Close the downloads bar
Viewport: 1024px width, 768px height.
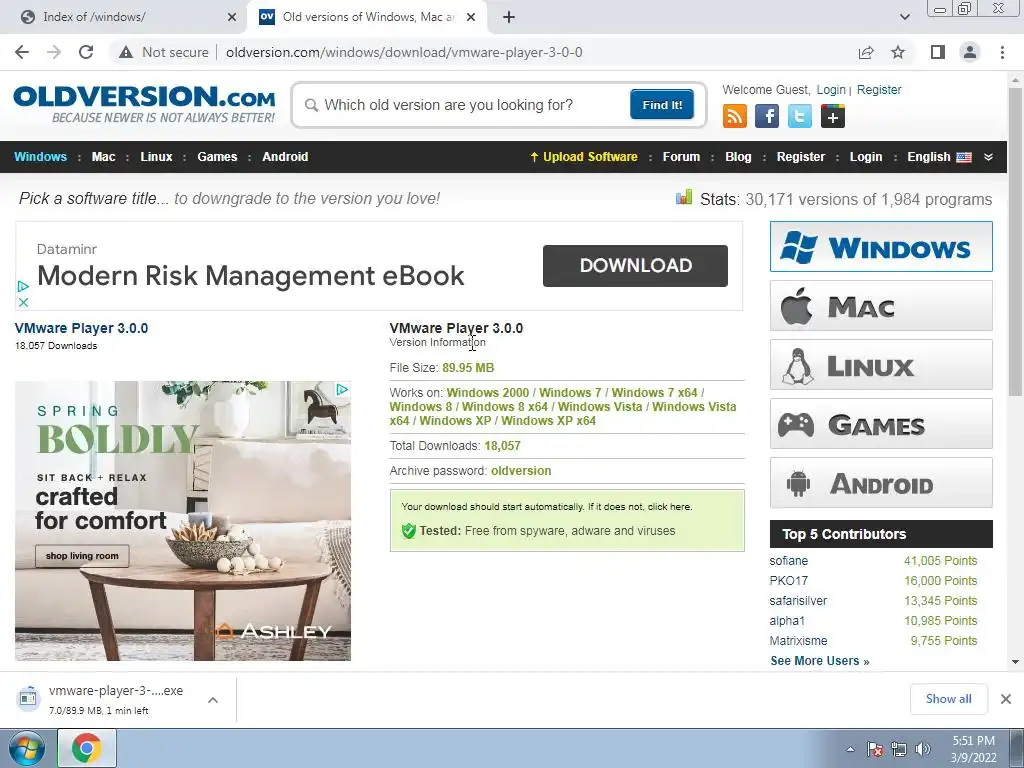coord(1006,699)
